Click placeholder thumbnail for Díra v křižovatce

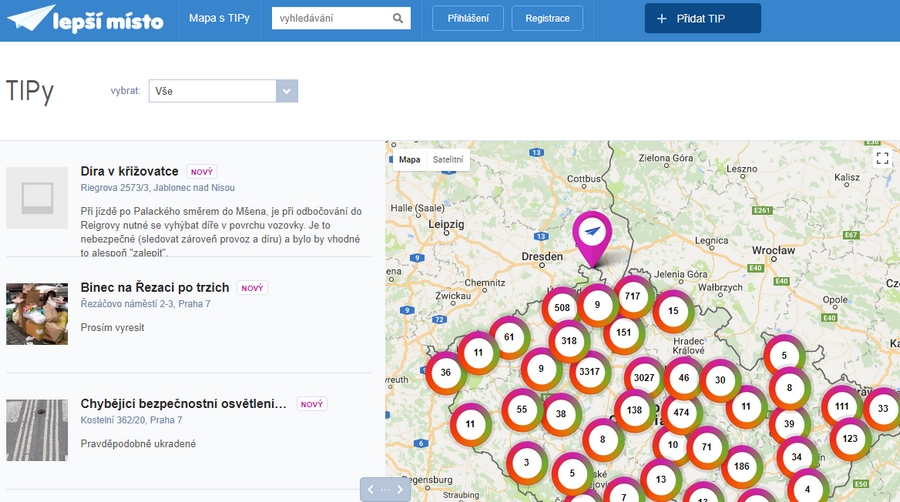(37, 198)
